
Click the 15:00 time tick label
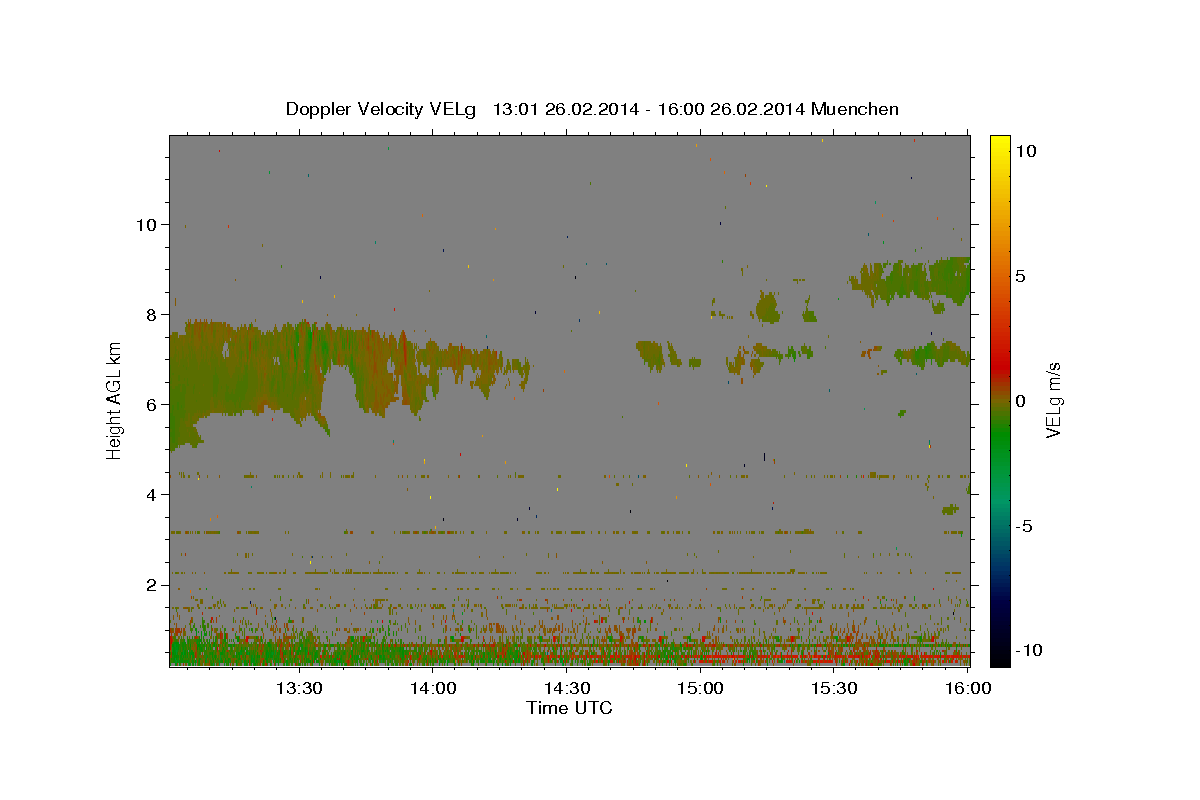(x=701, y=688)
